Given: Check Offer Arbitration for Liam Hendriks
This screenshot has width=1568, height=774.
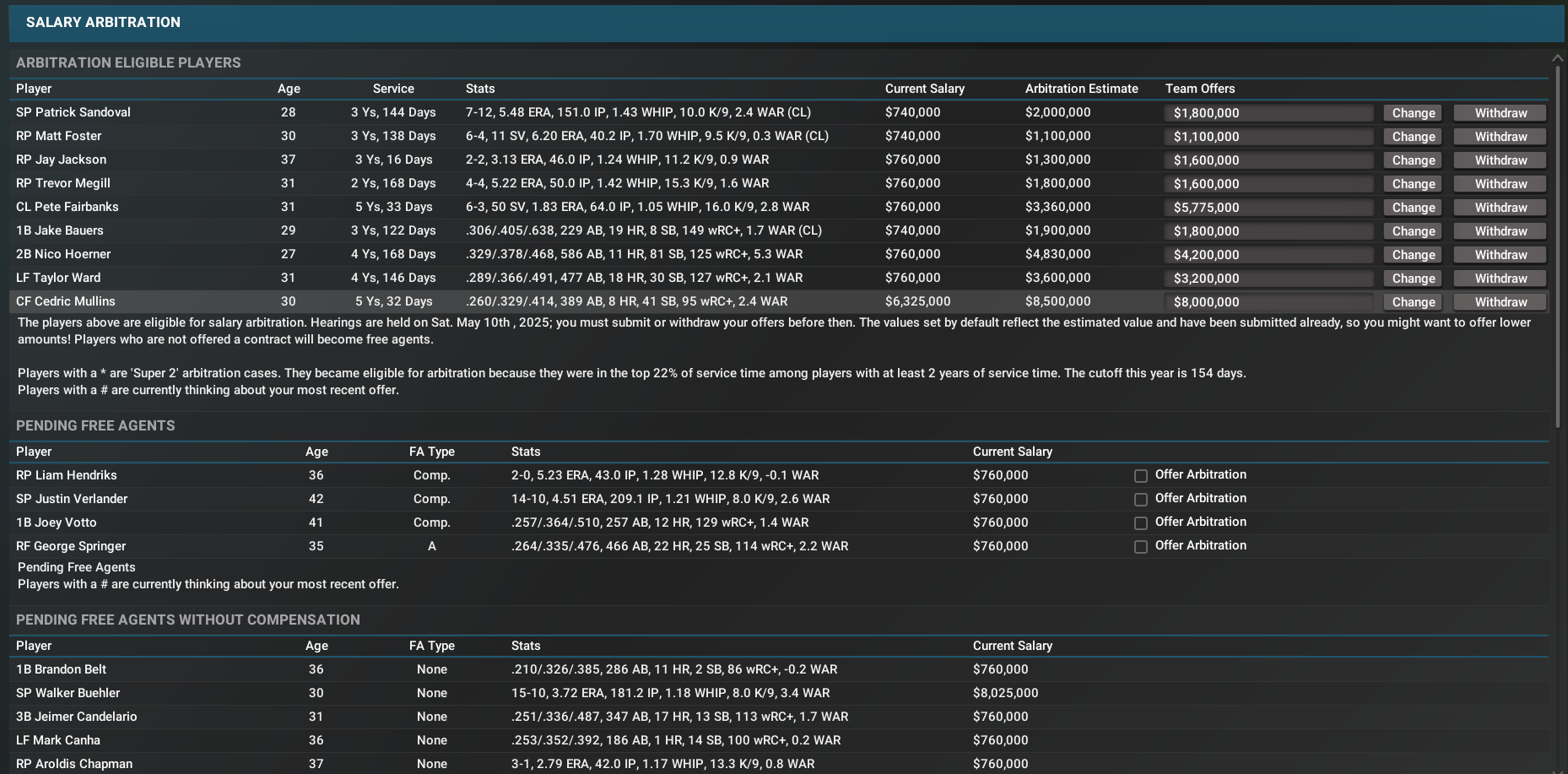Looking at the screenshot, I should pyautogui.click(x=1140, y=476).
